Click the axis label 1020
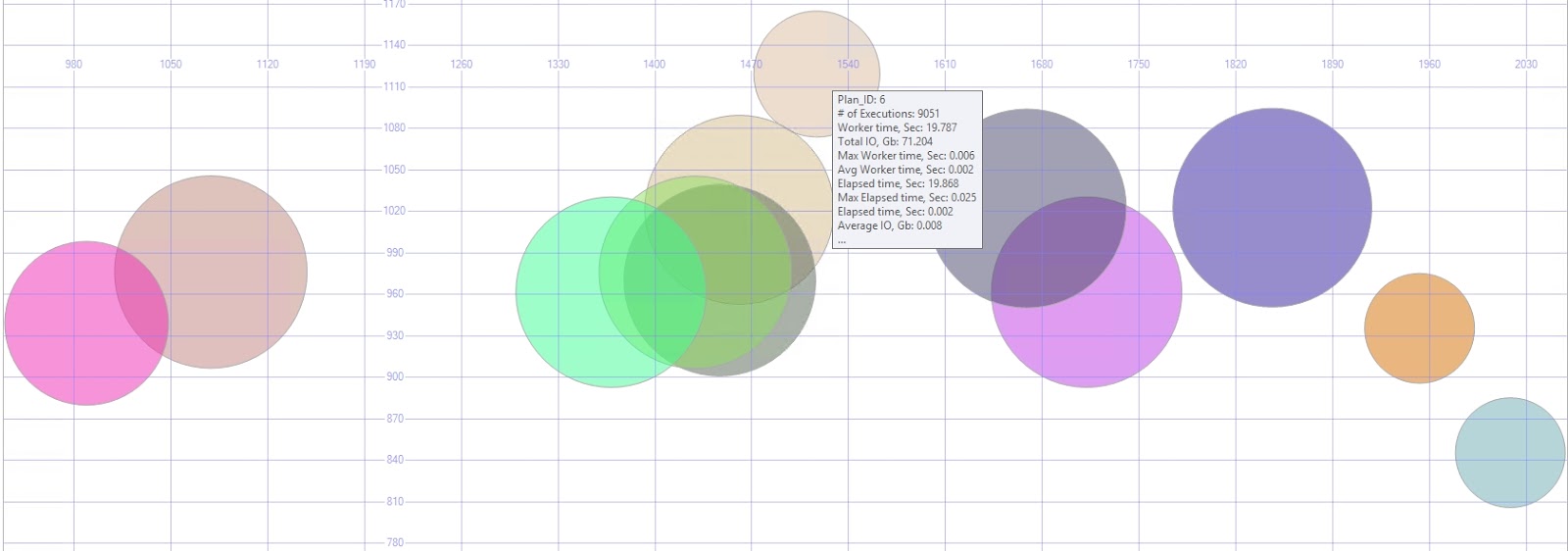This screenshot has height=551, width=1568. (x=395, y=211)
